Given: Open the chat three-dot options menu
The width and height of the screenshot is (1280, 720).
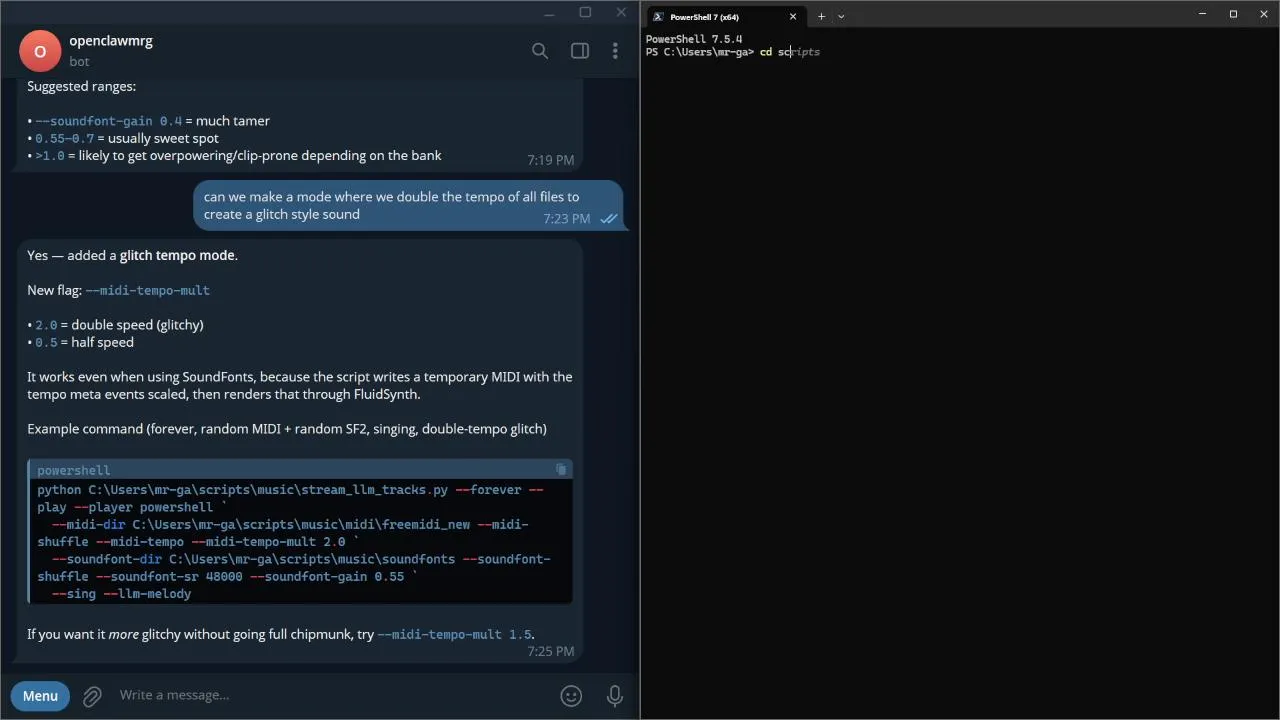Looking at the screenshot, I should (615, 51).
